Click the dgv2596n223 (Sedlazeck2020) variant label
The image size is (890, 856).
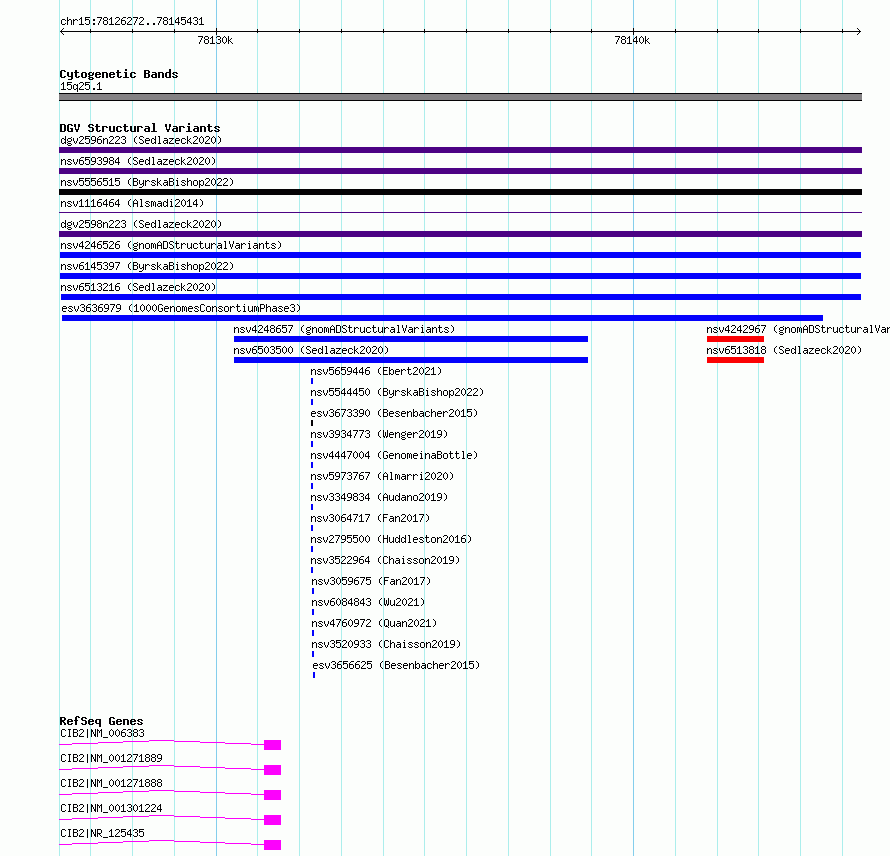pos(141,140)
